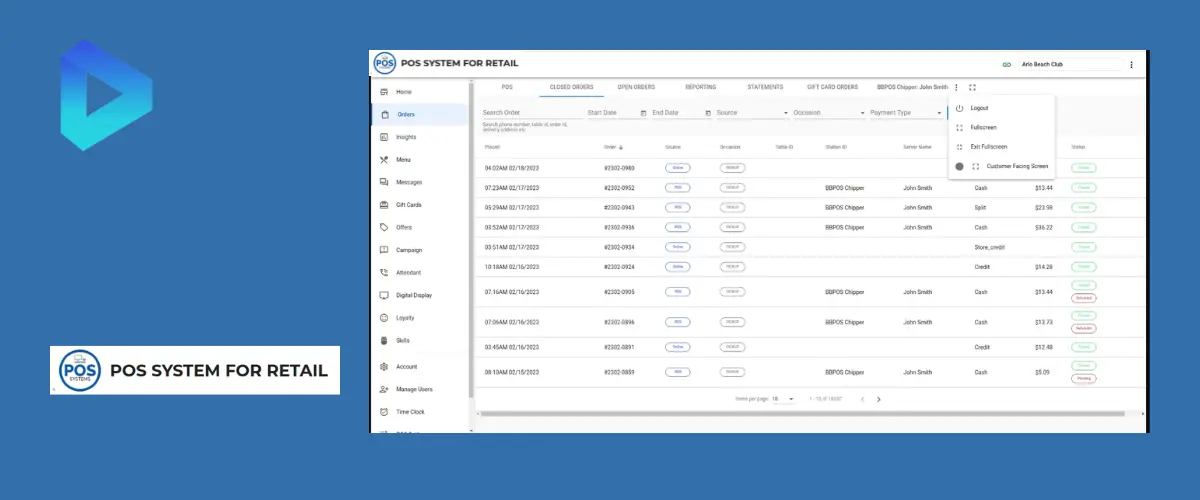Image resolution: width=1200 pixels, height=500 pixels.
Task: Open order #2302-0891
Action: [x=618, y=347]
